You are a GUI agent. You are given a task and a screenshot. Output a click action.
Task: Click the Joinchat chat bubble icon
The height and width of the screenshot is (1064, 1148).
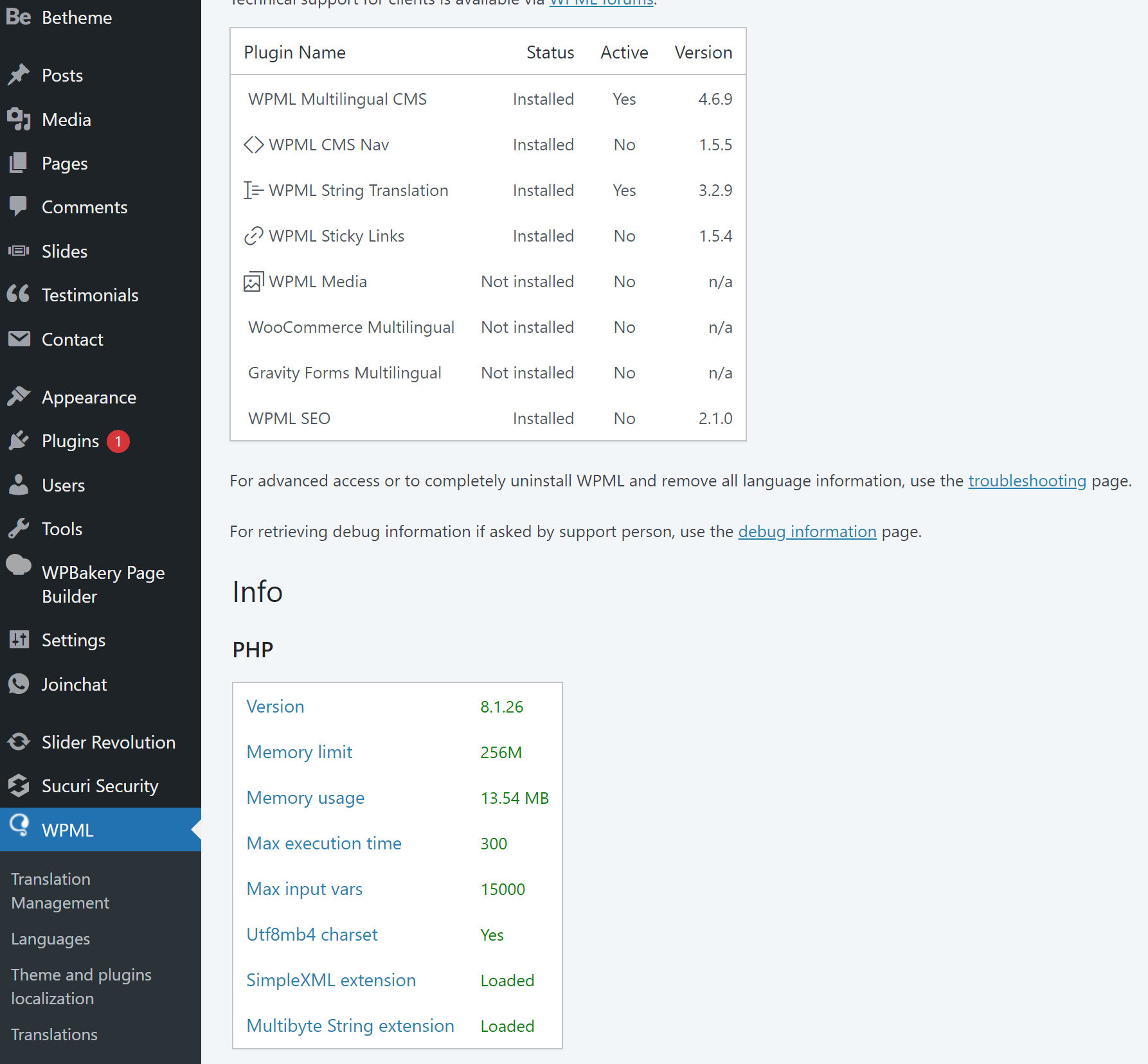click(x=19, y=684)
